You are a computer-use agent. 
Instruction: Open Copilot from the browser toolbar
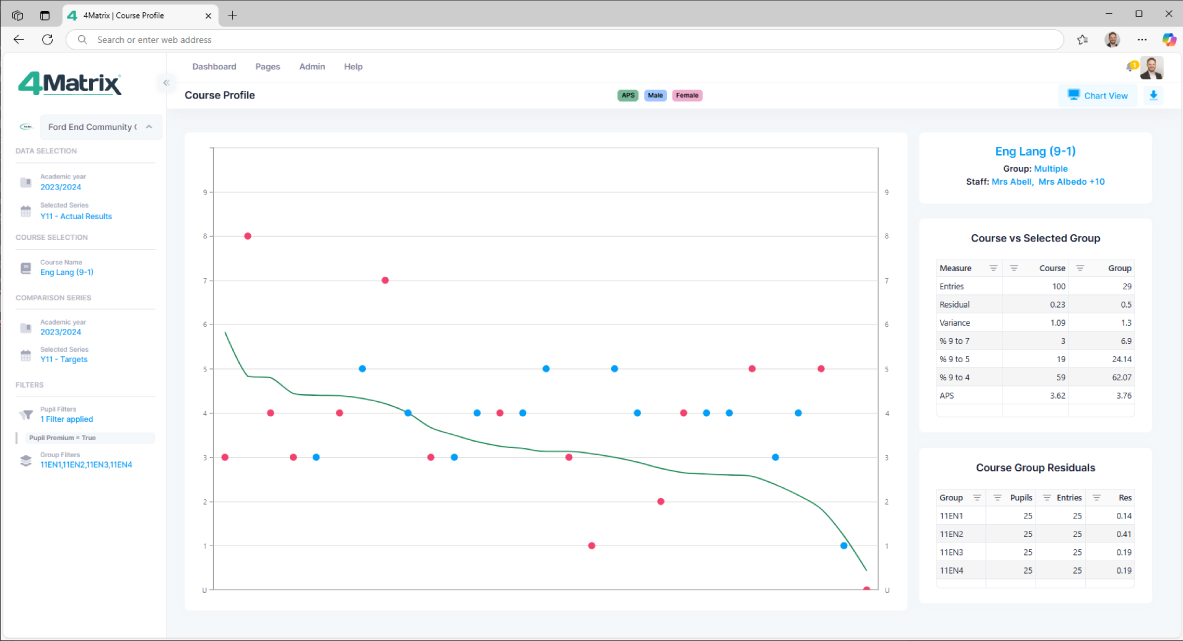tap(1168, 40)
